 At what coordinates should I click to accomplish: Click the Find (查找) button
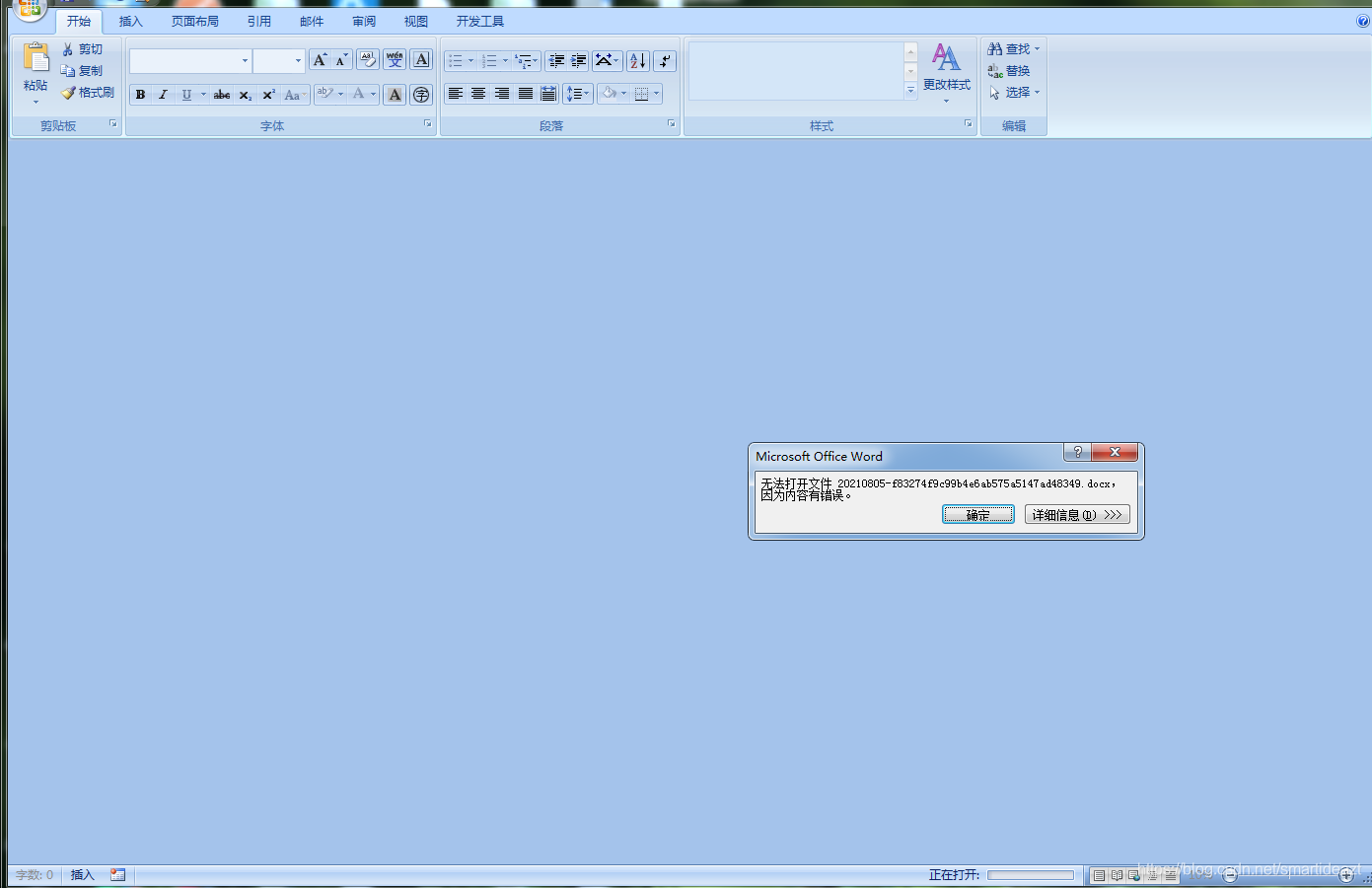pyautogui.click(x=1013, y=49)
